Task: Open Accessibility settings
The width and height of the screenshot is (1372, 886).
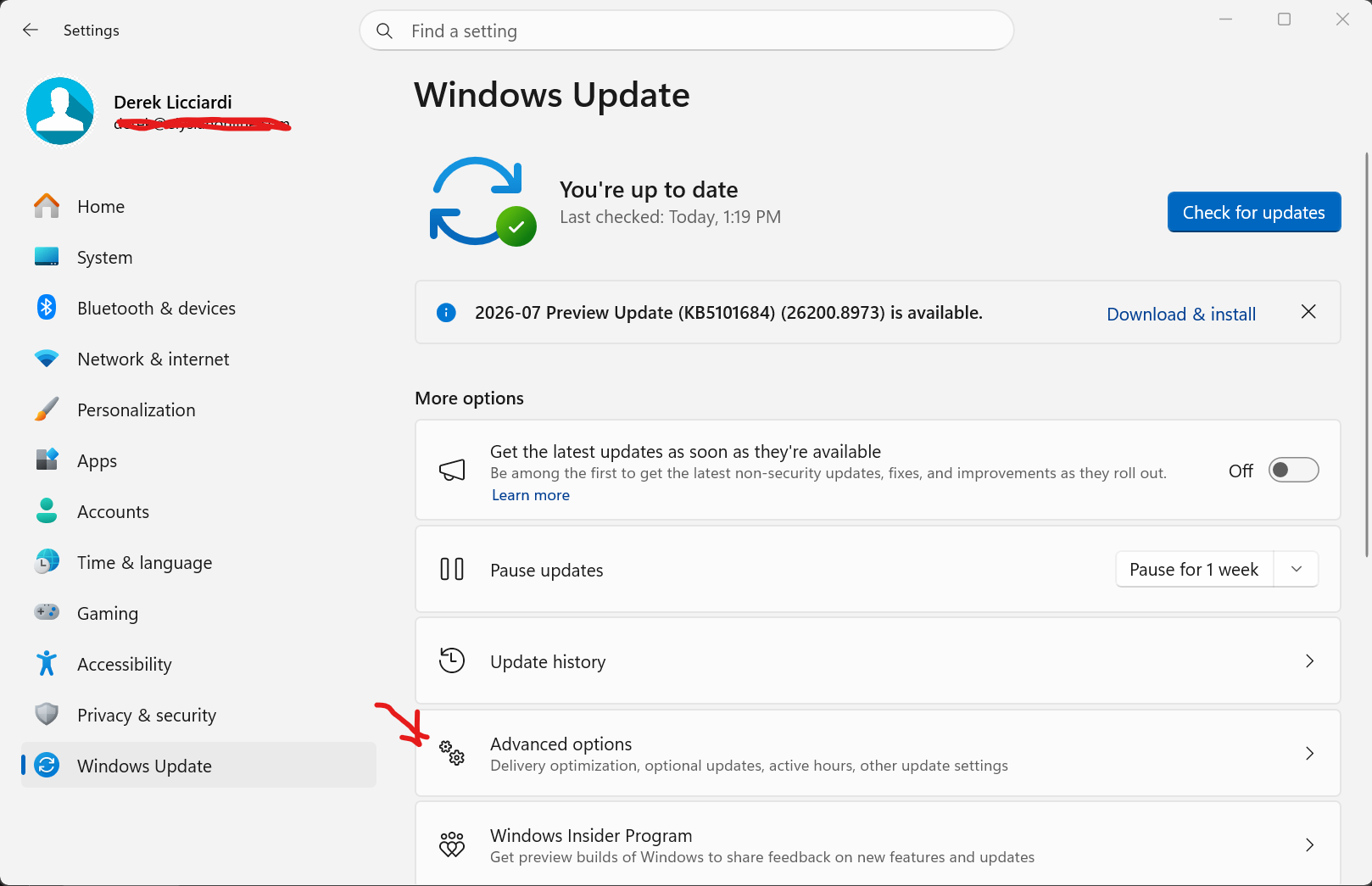Action: point(198,664)
